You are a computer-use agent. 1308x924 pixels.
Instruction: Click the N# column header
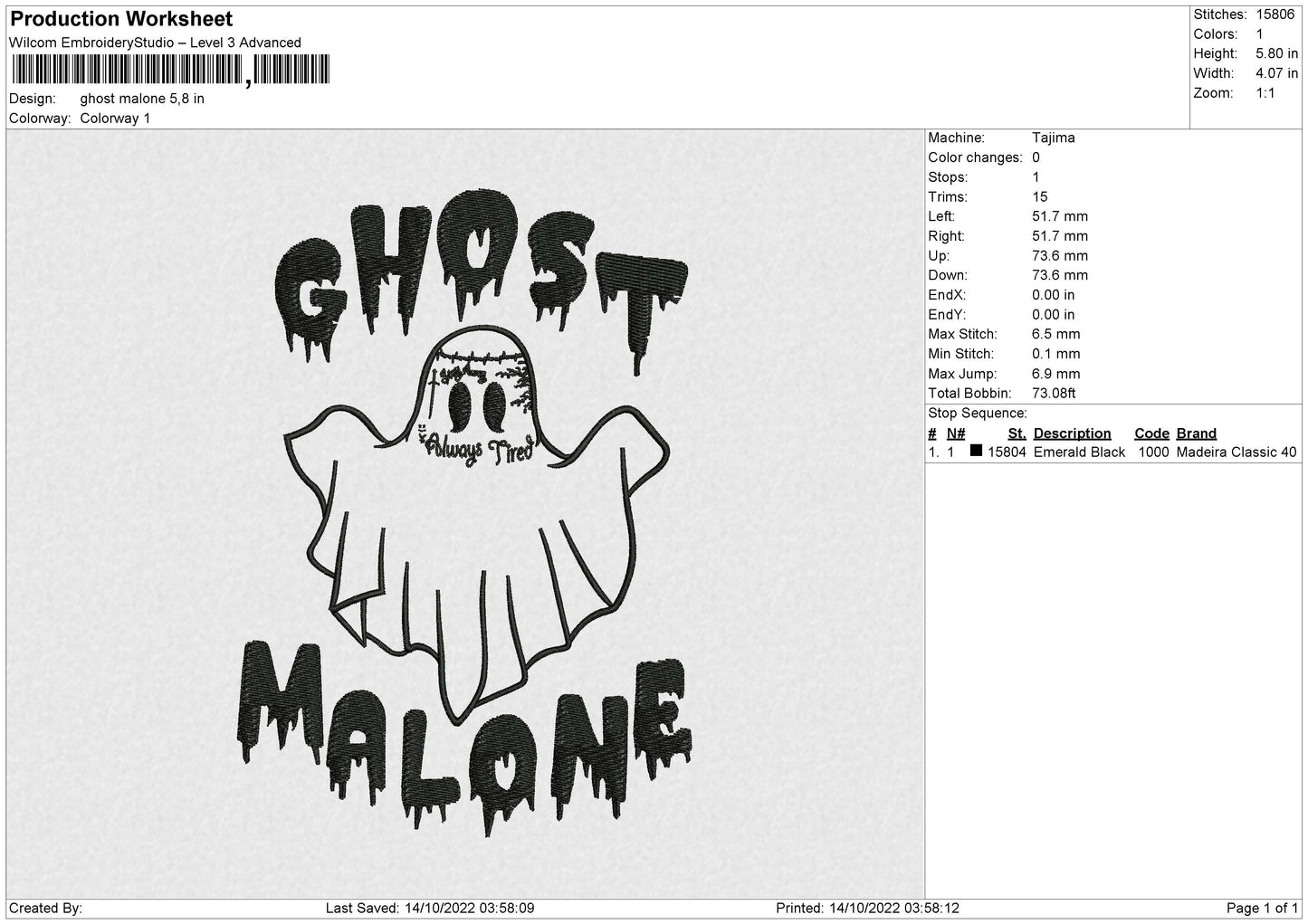(x=956, y=433)
